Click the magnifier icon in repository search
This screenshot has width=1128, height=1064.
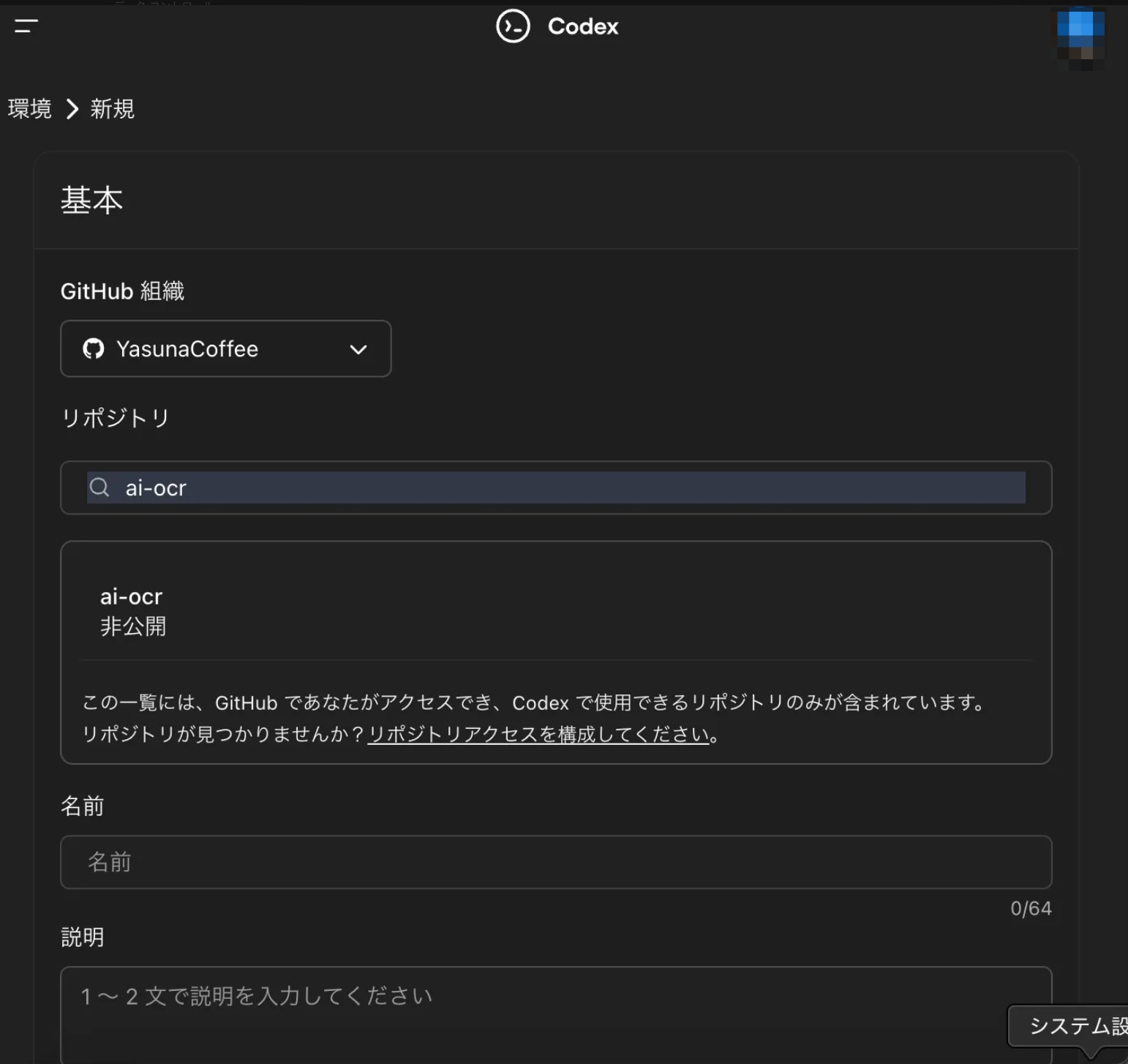[100, 487]
